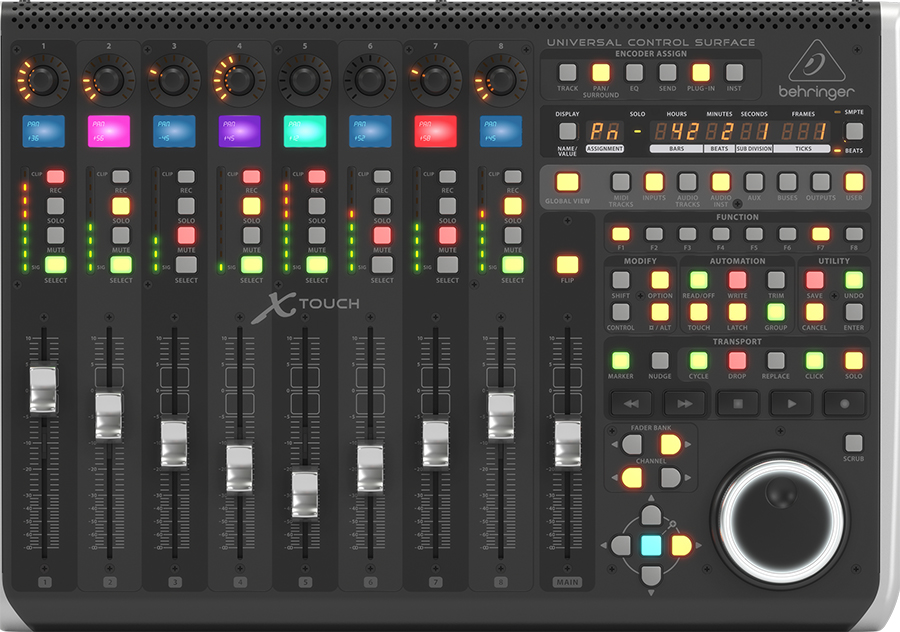
Task: Click the Global View button
Action: click(567, 182)
